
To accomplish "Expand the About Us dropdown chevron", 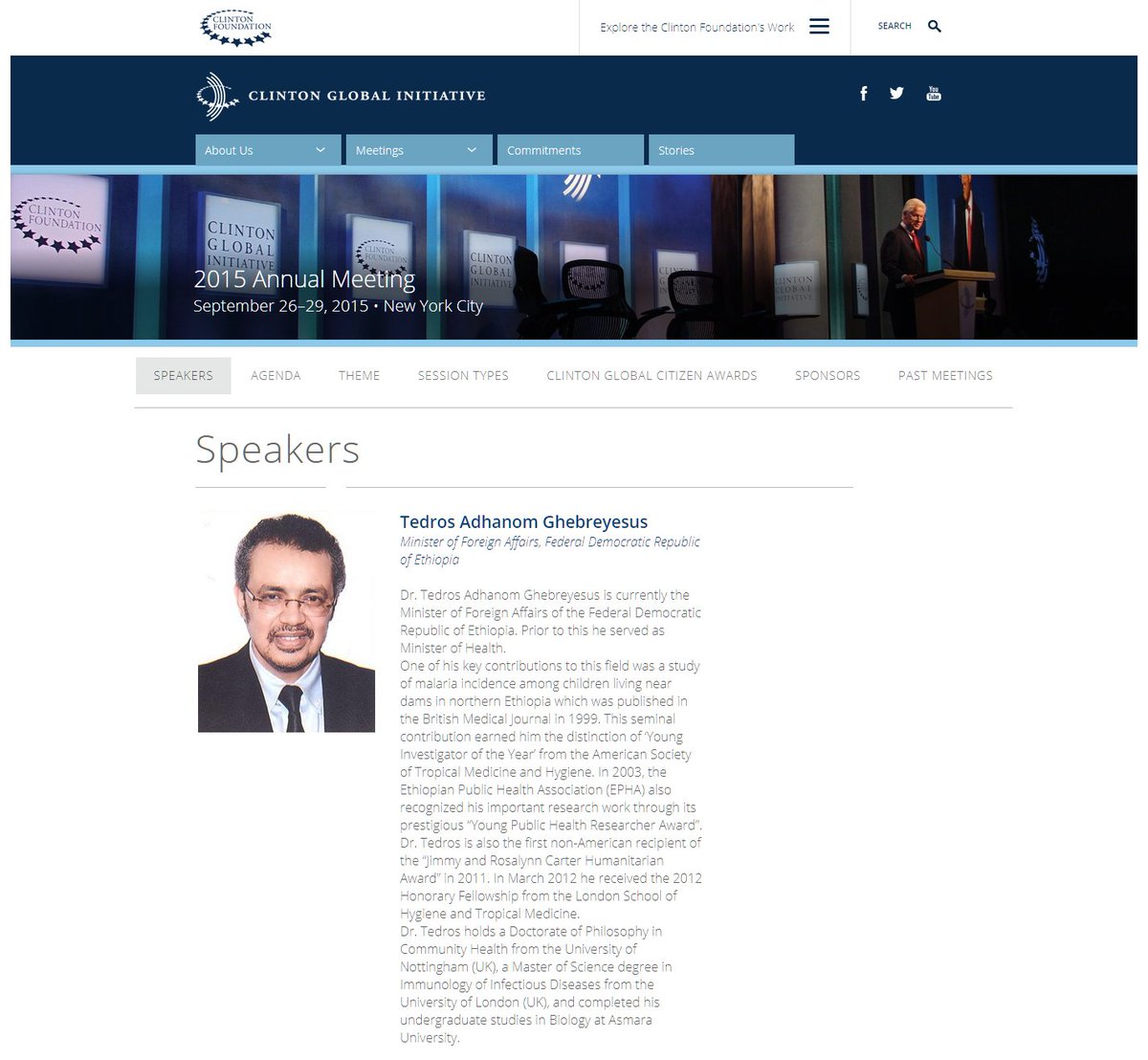I will 320,150.
